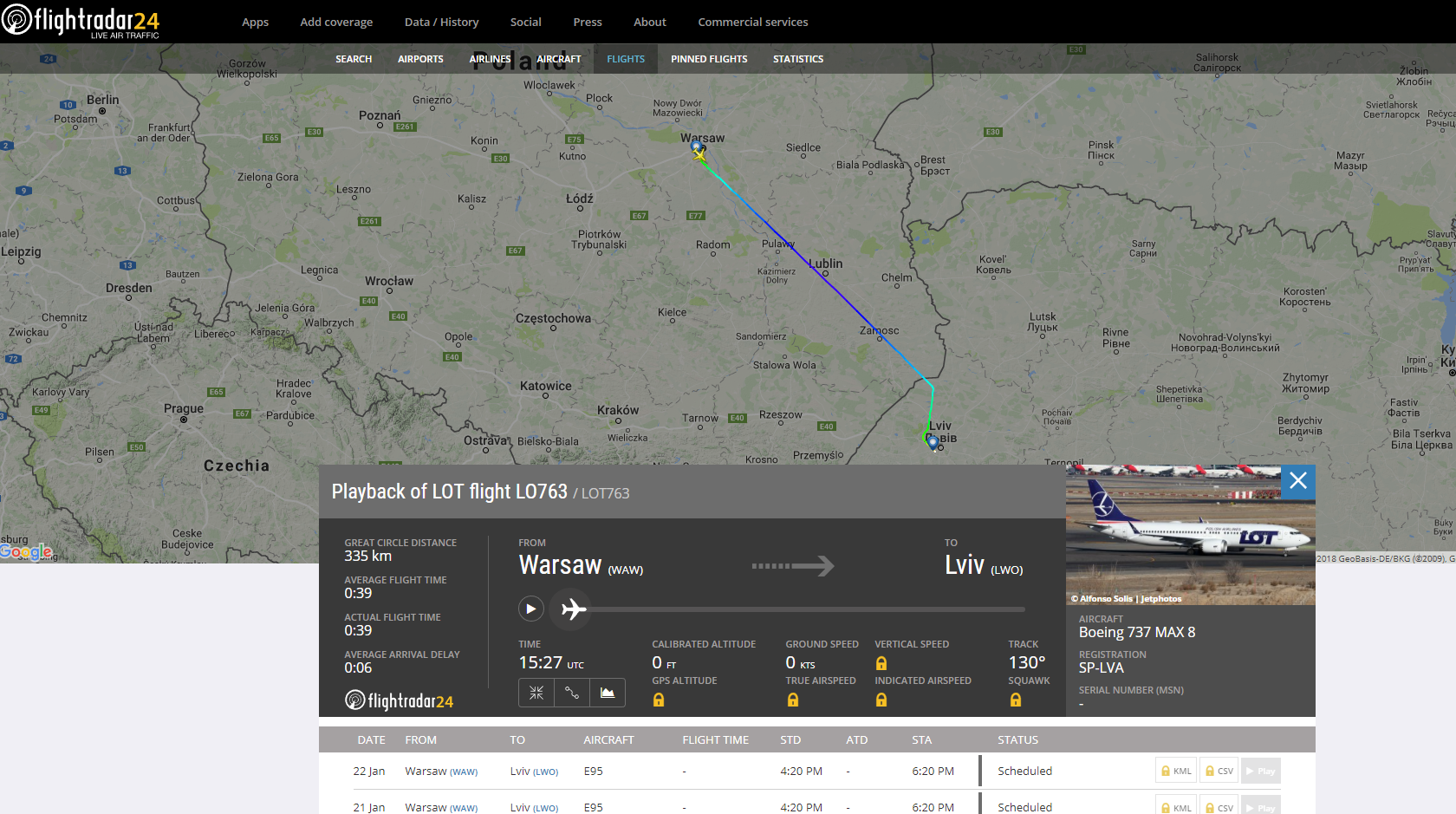Close the flight playback panel with X
This screenshot has height=814, width=1456.
(x=1297, y=481)
